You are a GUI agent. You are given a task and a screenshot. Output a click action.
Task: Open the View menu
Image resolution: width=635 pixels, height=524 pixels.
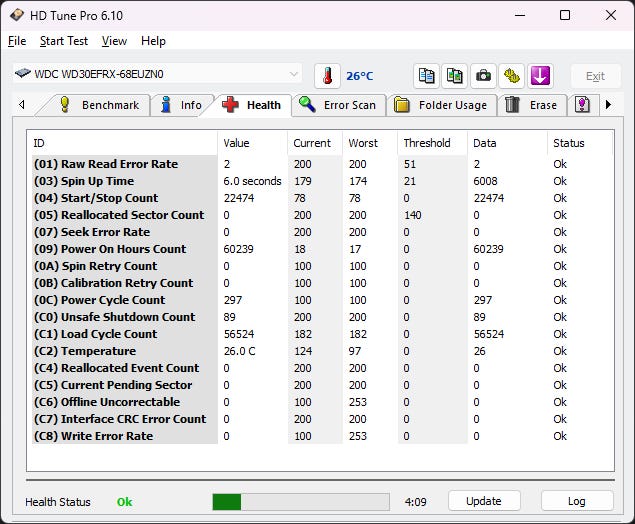114,41
